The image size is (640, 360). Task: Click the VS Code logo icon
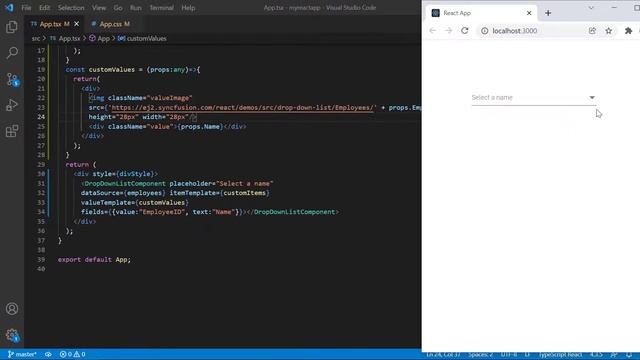click(x=9, y=7)
